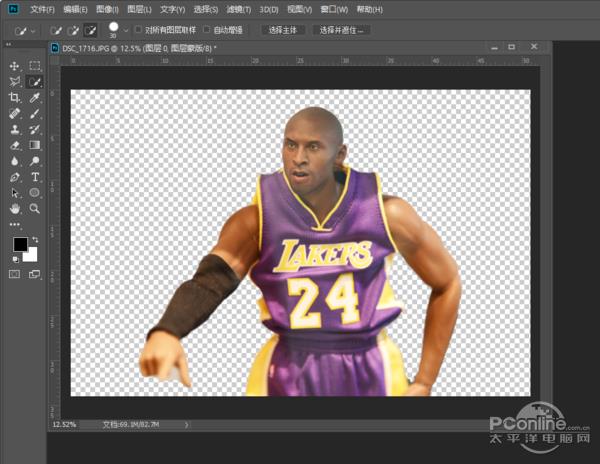Expand the collapsed toolbox double-arrow
The image size is (600, 464).
tap(8, 44)
